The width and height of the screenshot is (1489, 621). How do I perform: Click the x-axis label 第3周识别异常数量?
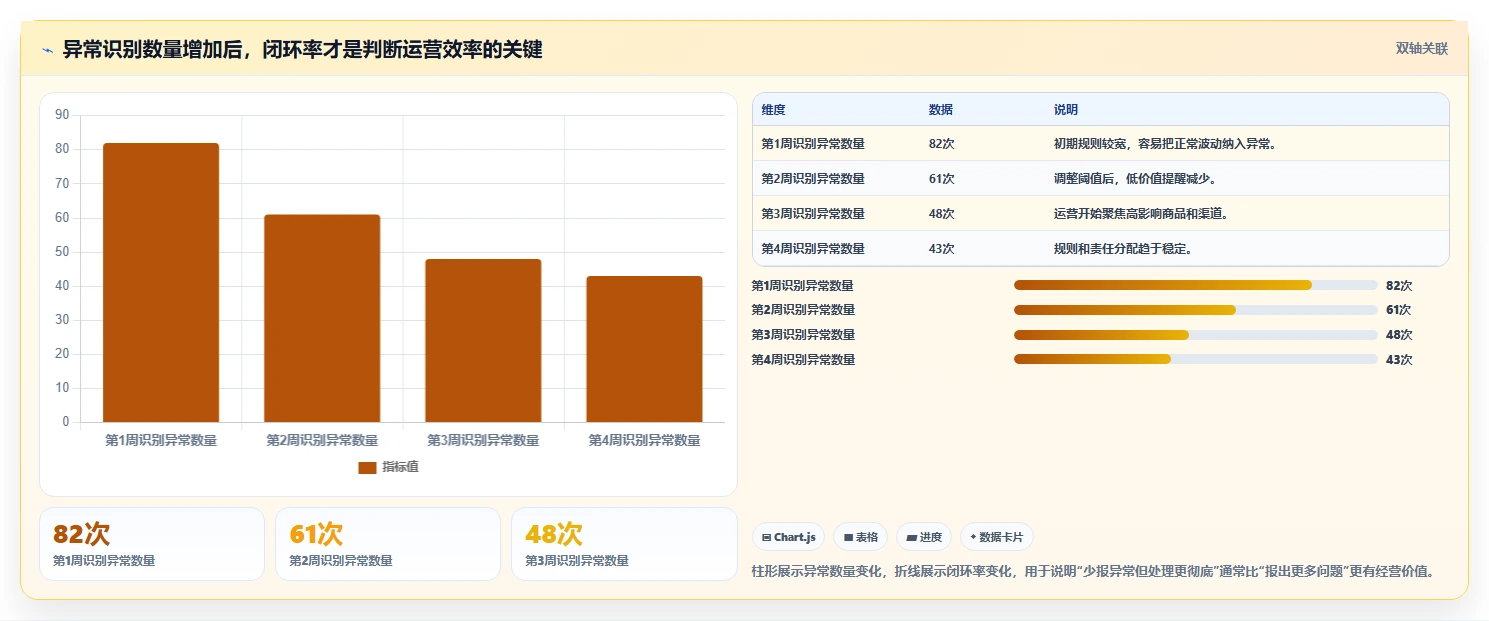tap(483, 440)
